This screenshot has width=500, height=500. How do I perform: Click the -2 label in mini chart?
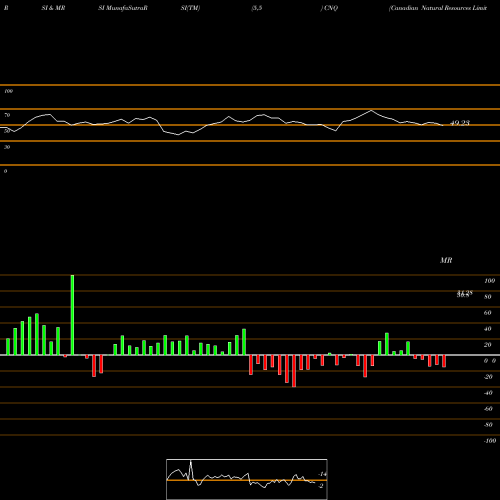click(321, 486)
